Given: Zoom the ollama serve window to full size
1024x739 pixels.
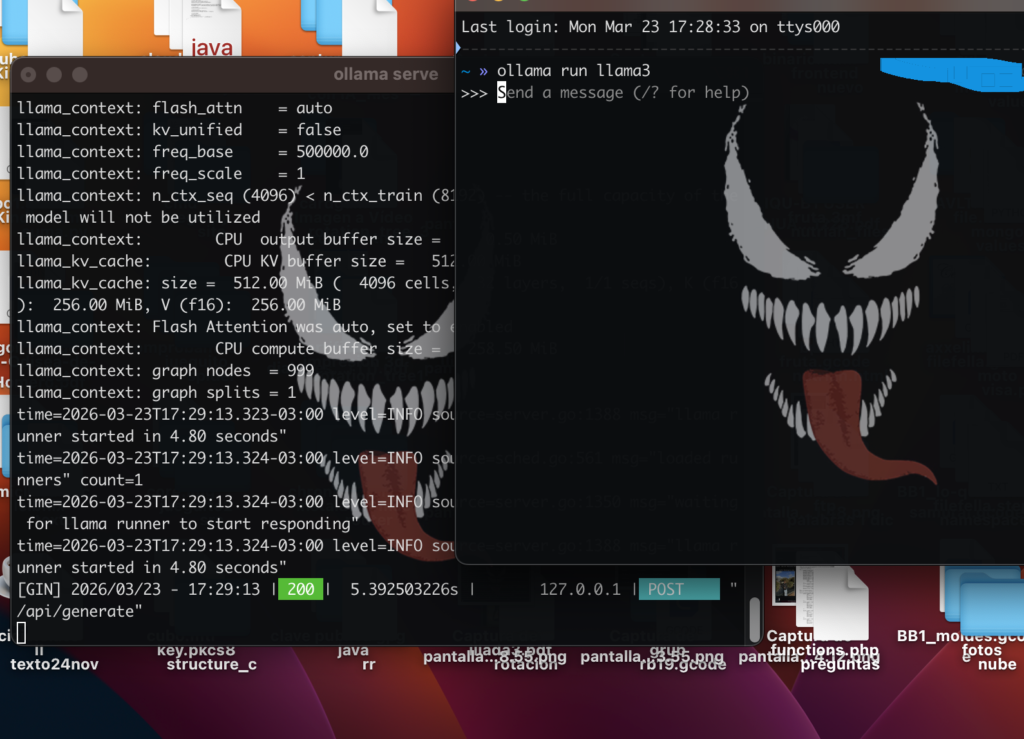Looking at the screenshot, I should tap(79, 75).
